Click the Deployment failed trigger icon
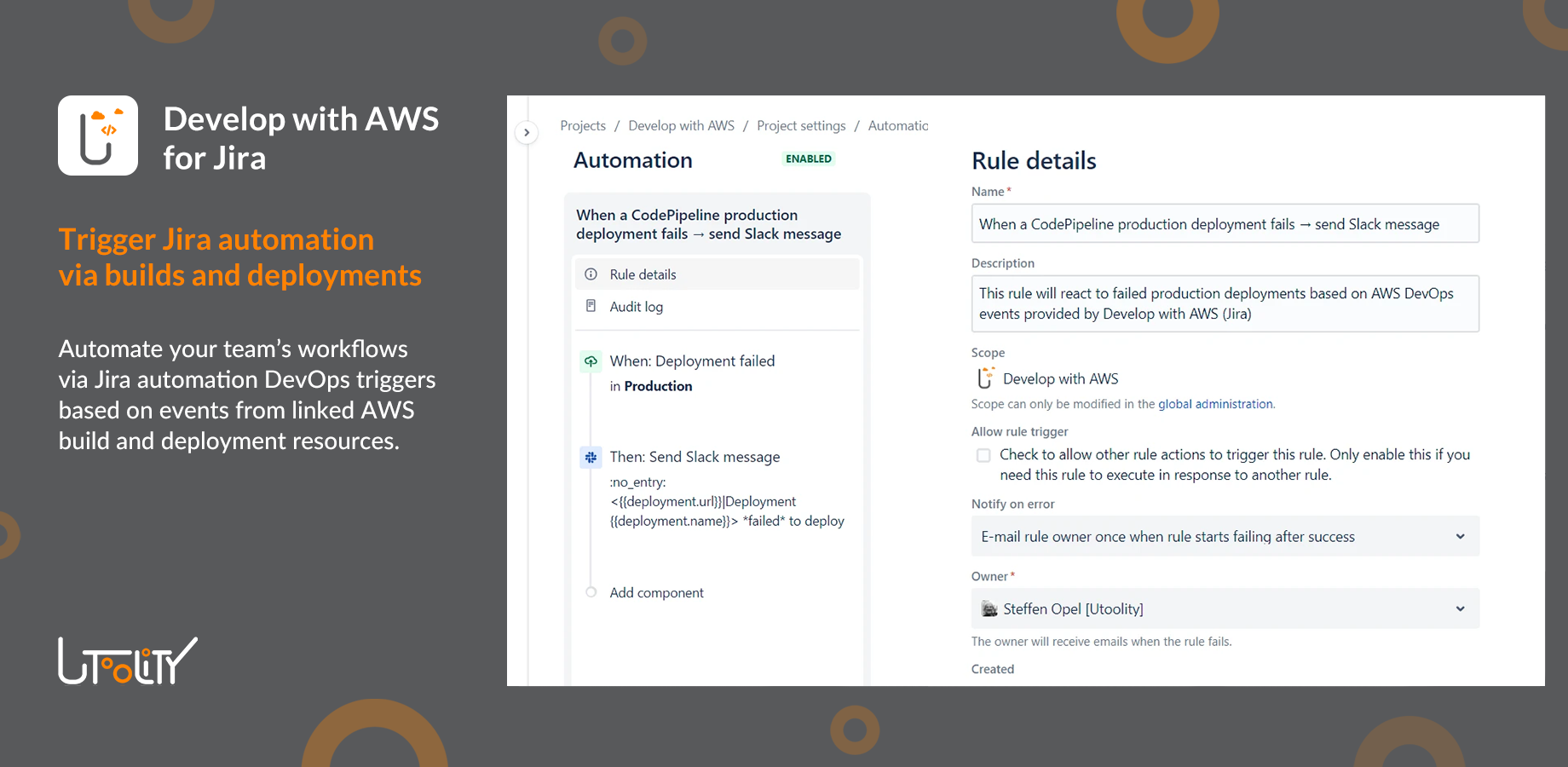 coord(591,361)
